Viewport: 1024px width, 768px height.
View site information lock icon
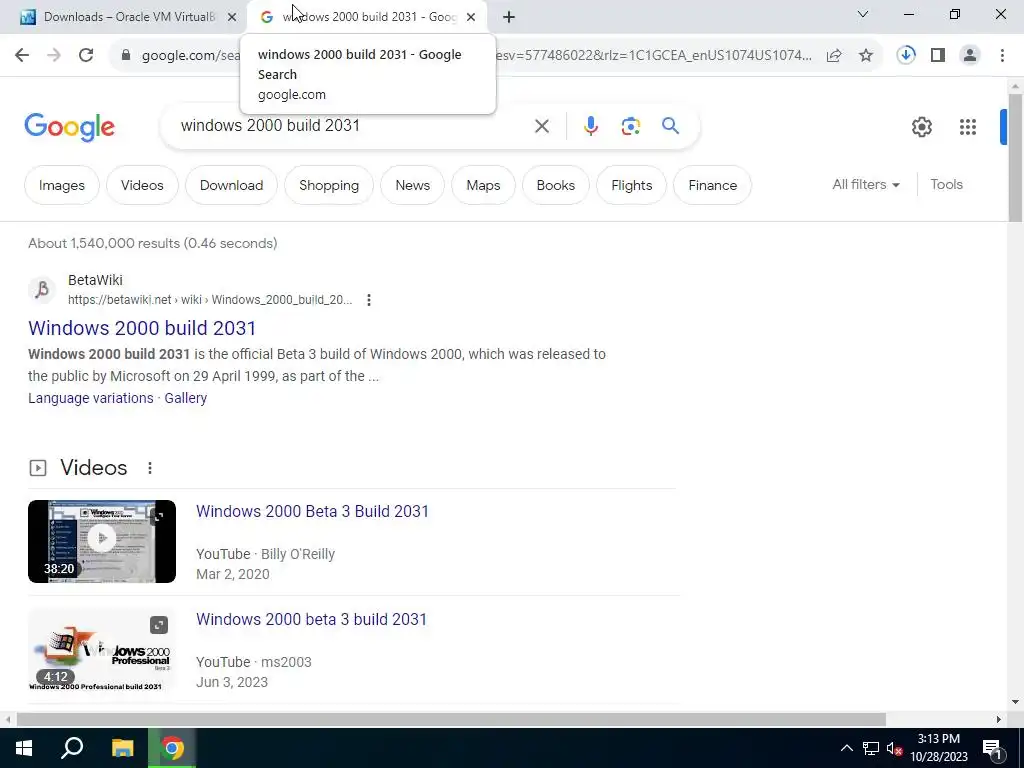pyautogui.click(x=126, y=56)
